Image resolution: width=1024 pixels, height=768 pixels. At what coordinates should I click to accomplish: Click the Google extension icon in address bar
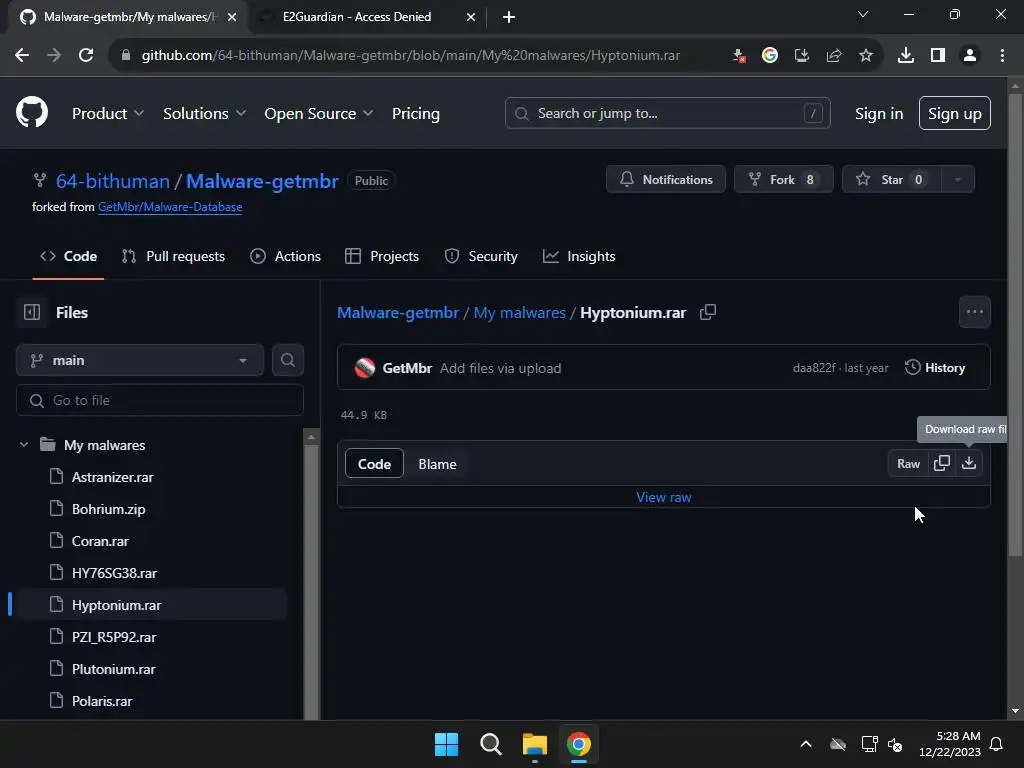point(770,56)
